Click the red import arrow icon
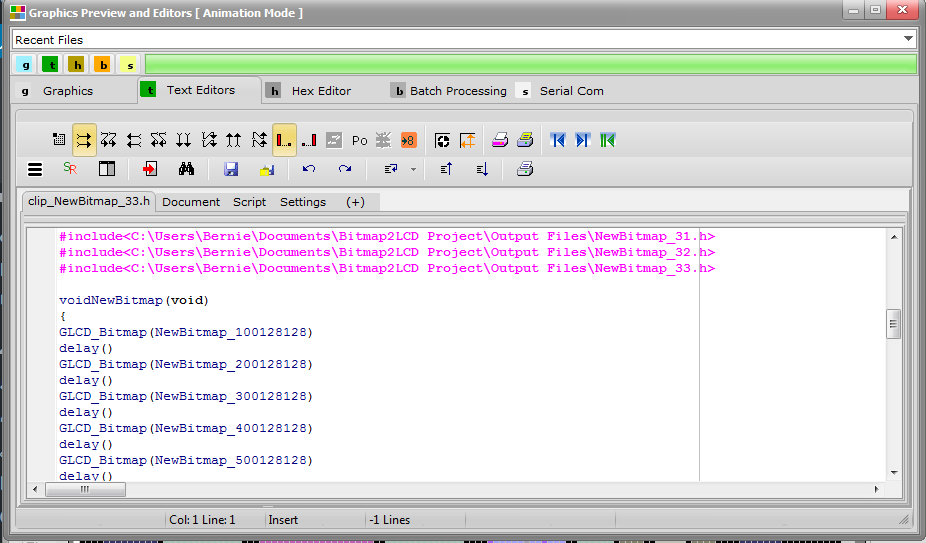The width and height of the screenshot is (926, 543). coord(149,169)
